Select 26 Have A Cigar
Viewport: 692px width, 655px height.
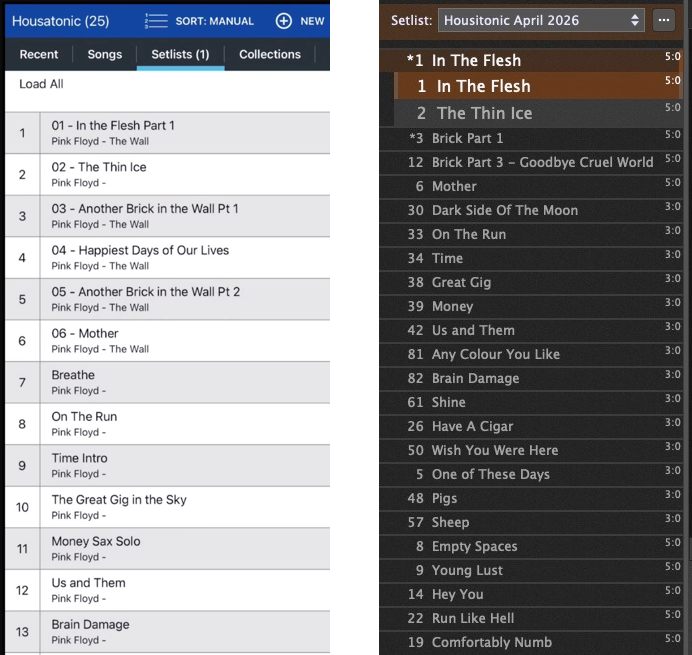tap(531, 426)
